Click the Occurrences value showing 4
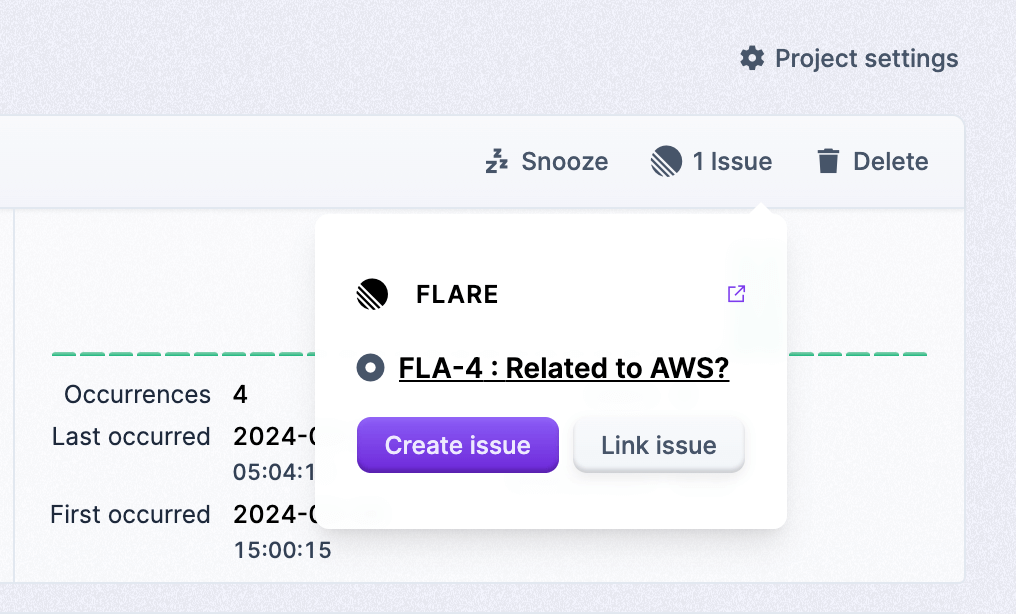The width and height of the screenshot is (1016, 614). point(239,394)
